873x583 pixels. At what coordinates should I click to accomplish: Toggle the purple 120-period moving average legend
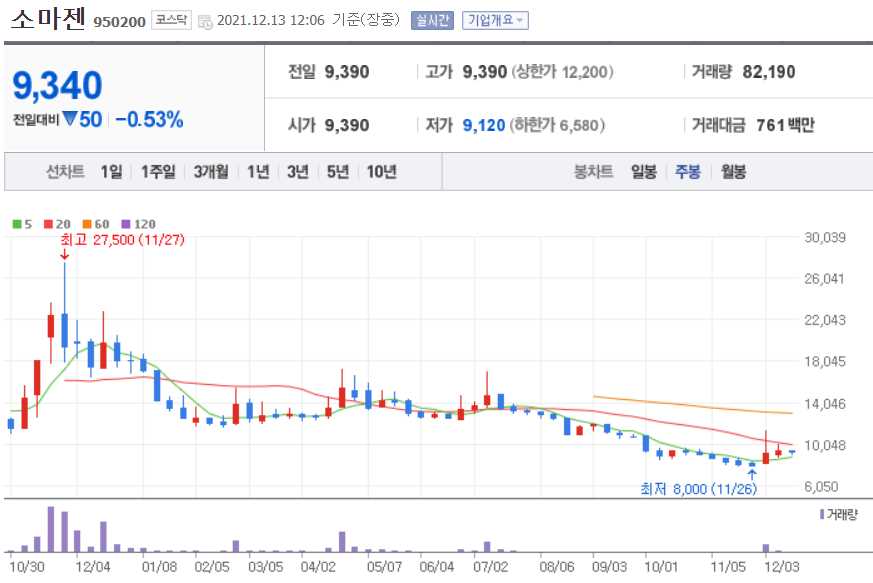[x=129, y=222]
